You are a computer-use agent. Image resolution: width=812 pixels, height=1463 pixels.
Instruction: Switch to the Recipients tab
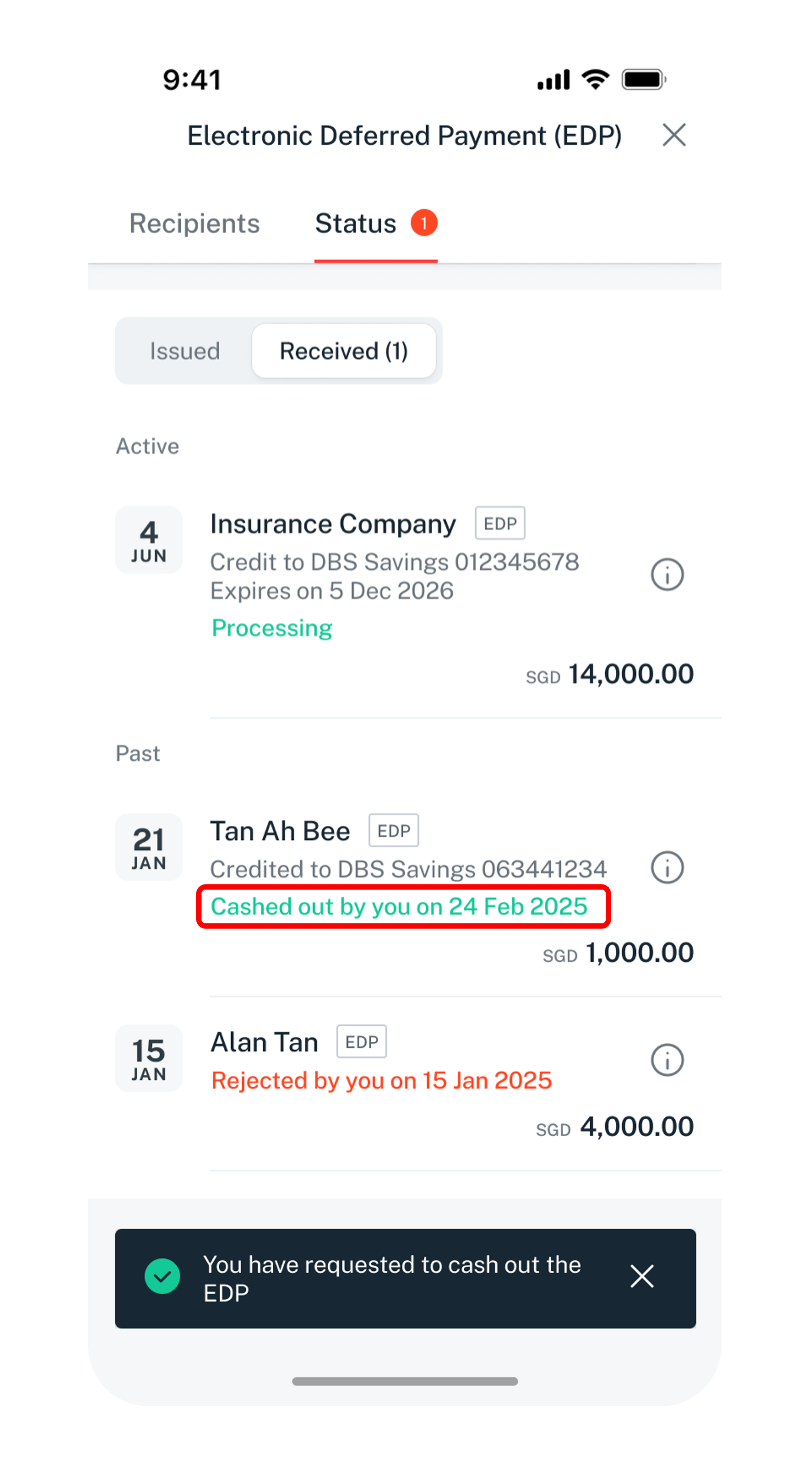194,223
